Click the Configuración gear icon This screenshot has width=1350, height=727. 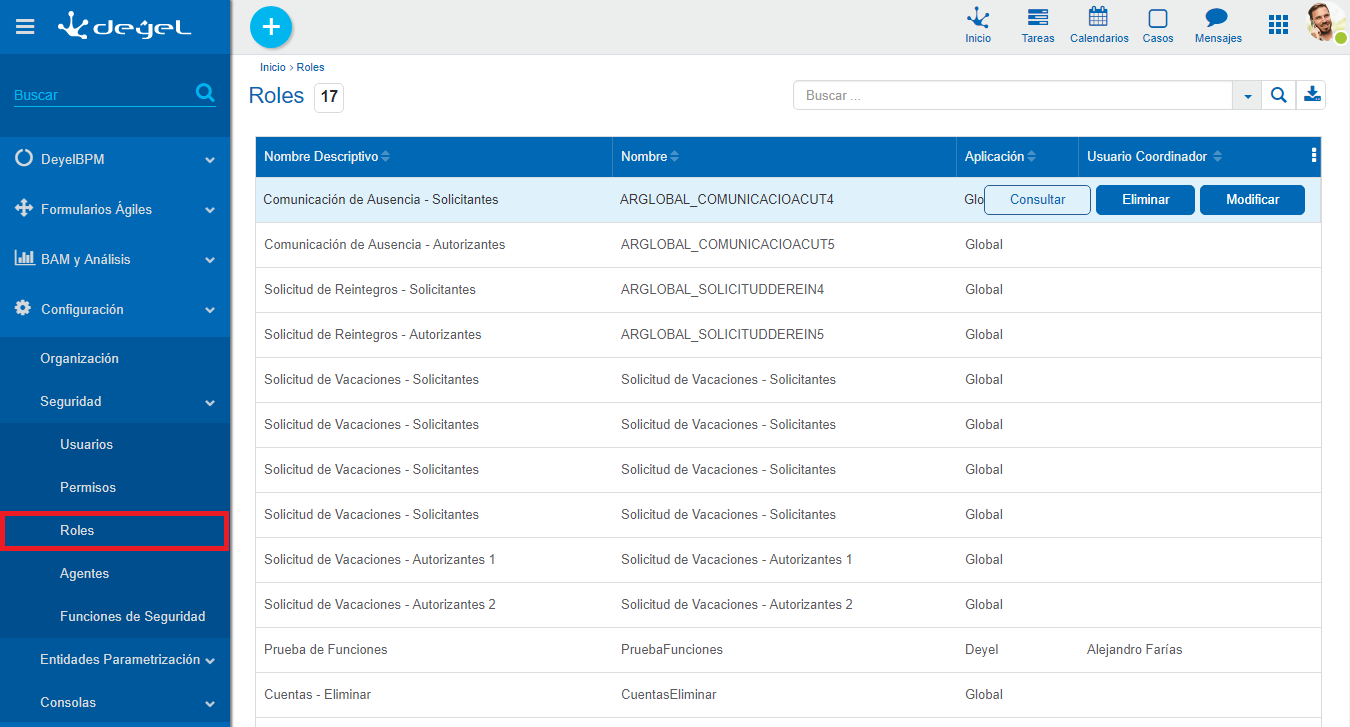[x=23, y=308]
